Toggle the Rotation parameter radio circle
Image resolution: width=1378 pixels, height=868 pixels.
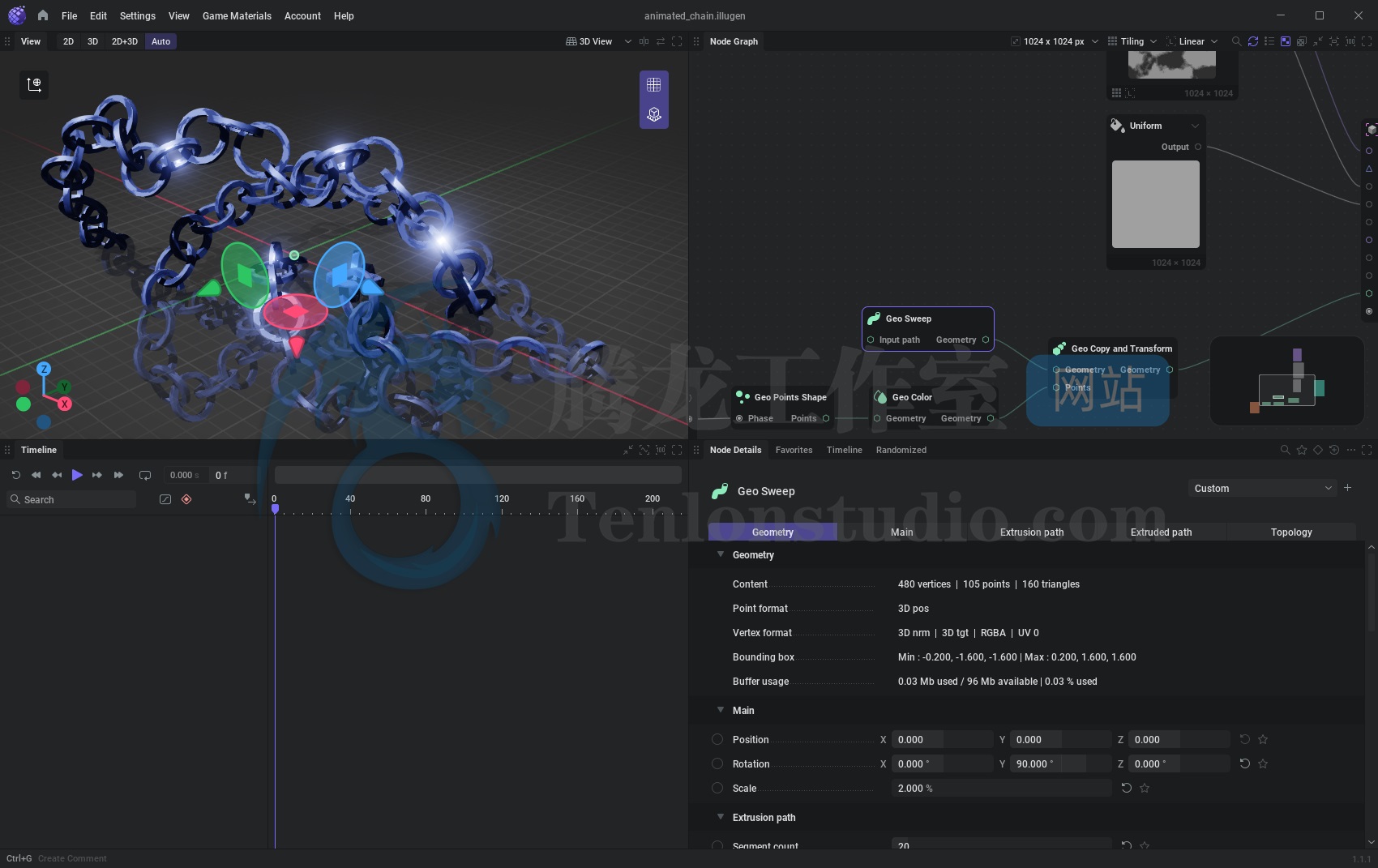(x=717, y=763)
